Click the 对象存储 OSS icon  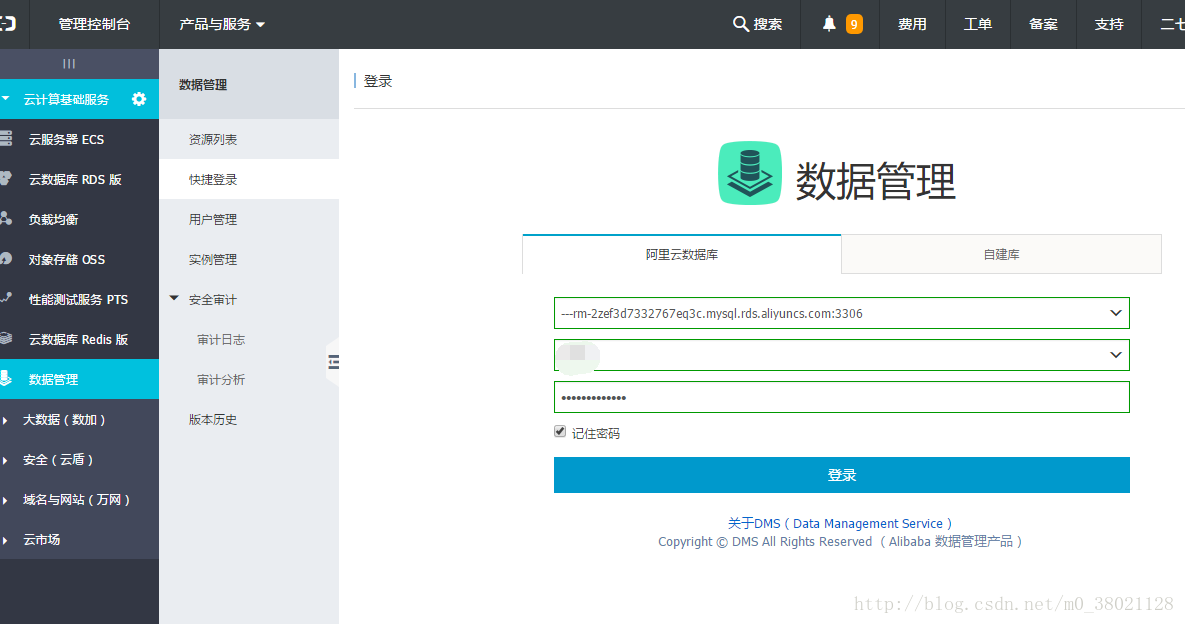click(x=6, y=258)
